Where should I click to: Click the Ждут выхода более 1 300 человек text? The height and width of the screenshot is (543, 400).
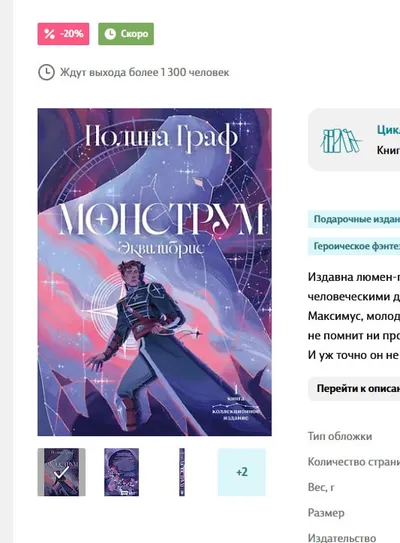coord(144,72)
